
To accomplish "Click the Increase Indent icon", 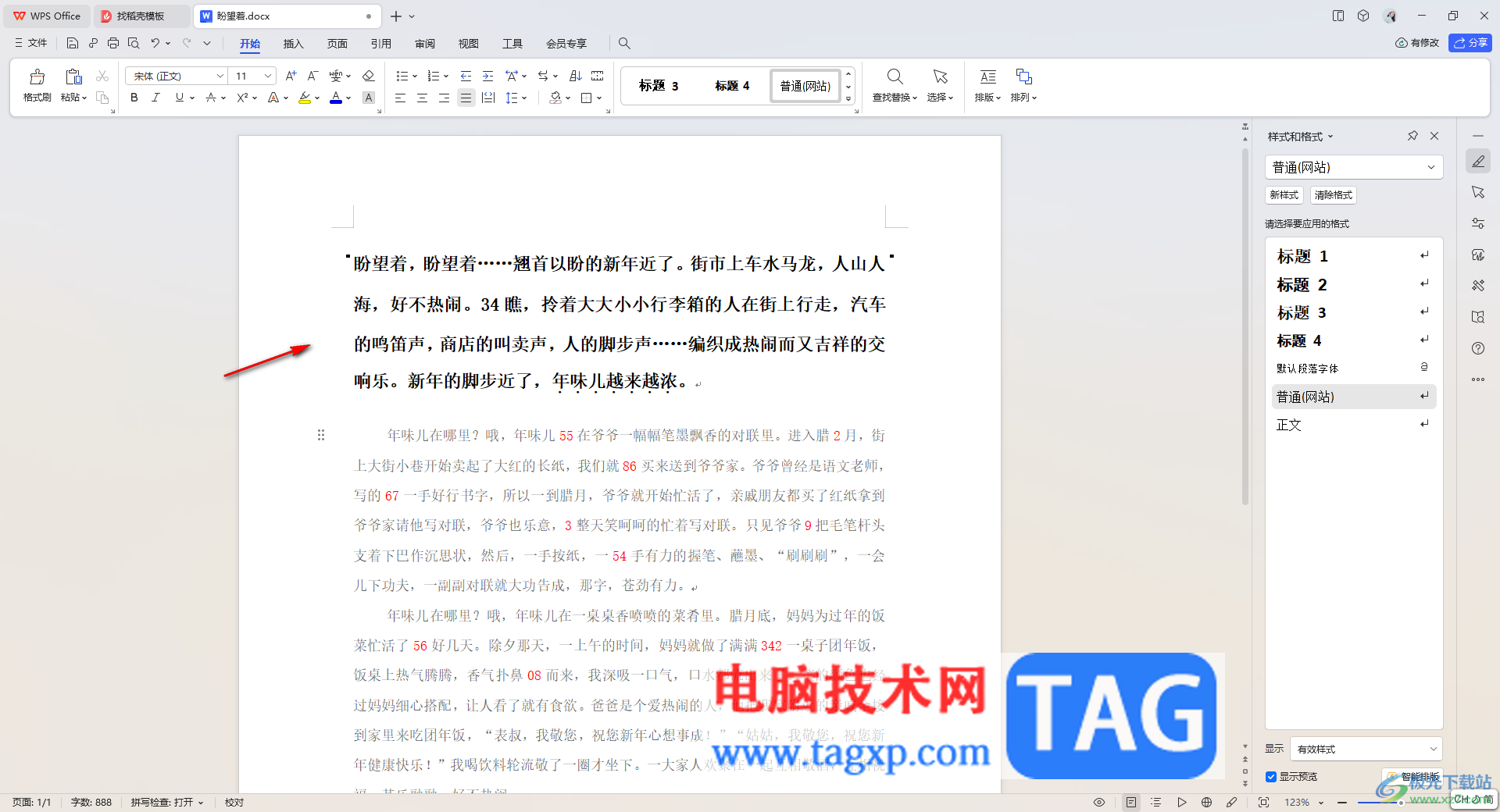I will point(487,76).
